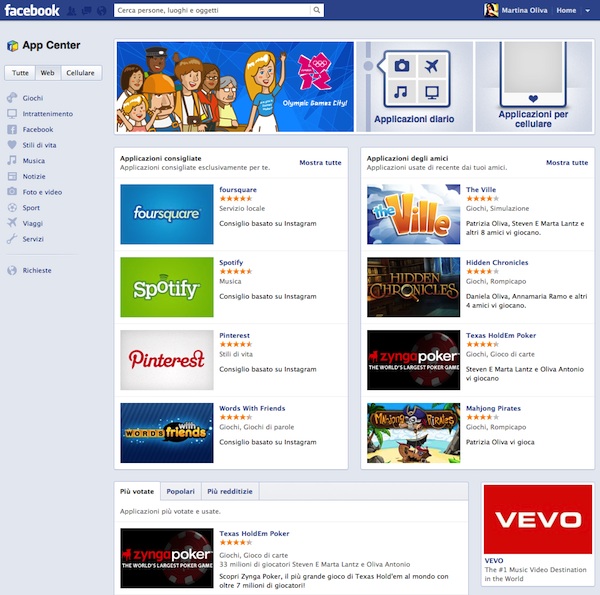Open Mahjong Pirates title link
This screenshot has width=600, height=595.
click(493, 408)
